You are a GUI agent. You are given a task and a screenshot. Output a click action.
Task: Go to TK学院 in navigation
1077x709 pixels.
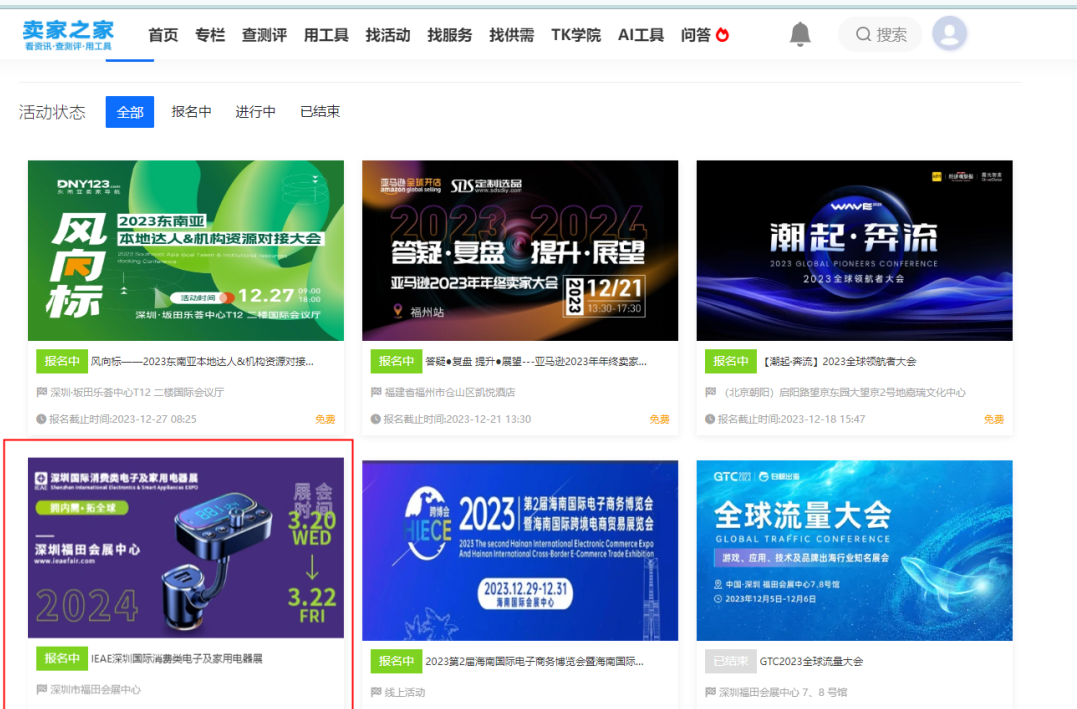[576, 35]
